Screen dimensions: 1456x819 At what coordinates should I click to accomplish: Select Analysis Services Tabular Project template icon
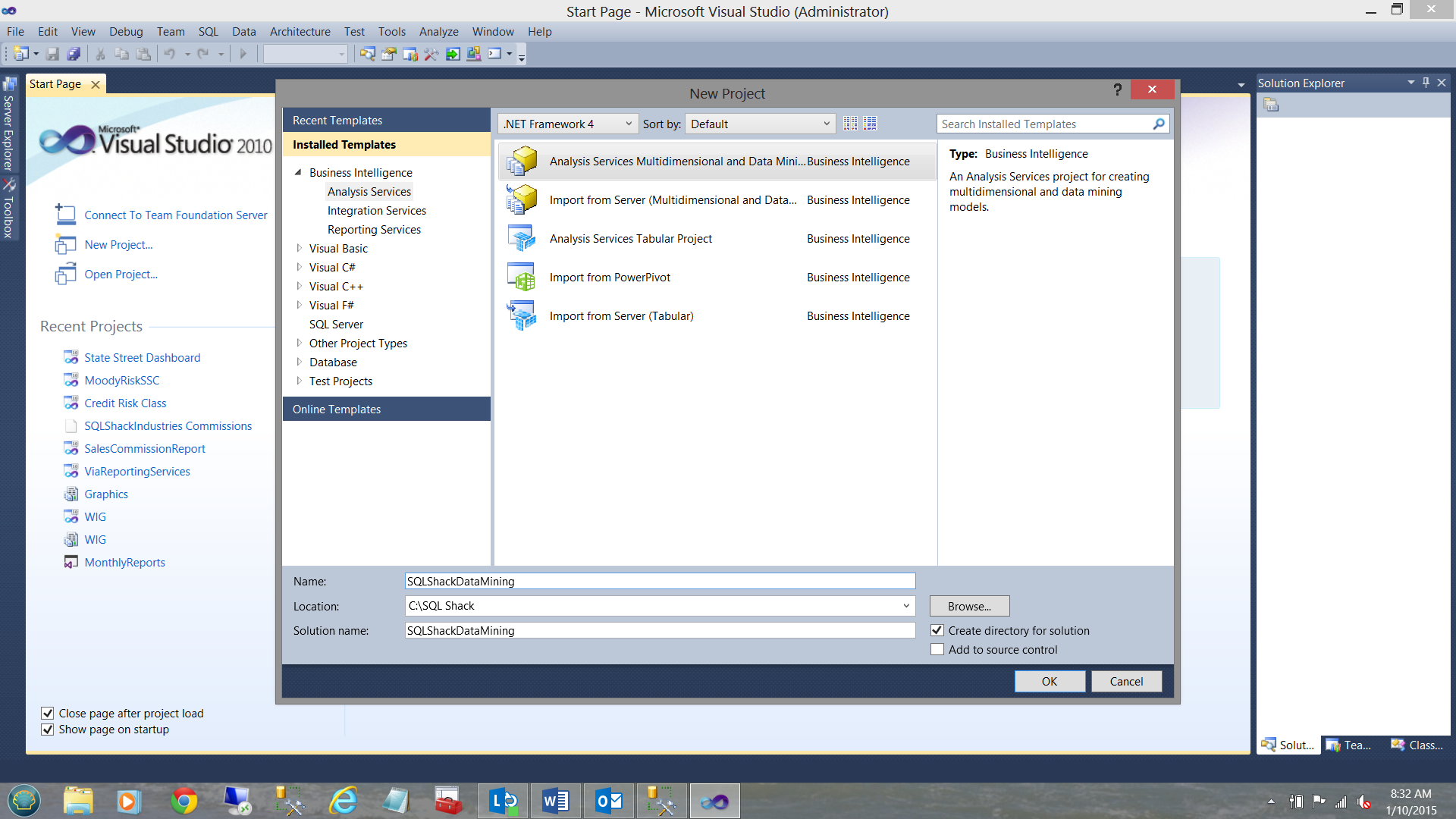coord(522,239)
